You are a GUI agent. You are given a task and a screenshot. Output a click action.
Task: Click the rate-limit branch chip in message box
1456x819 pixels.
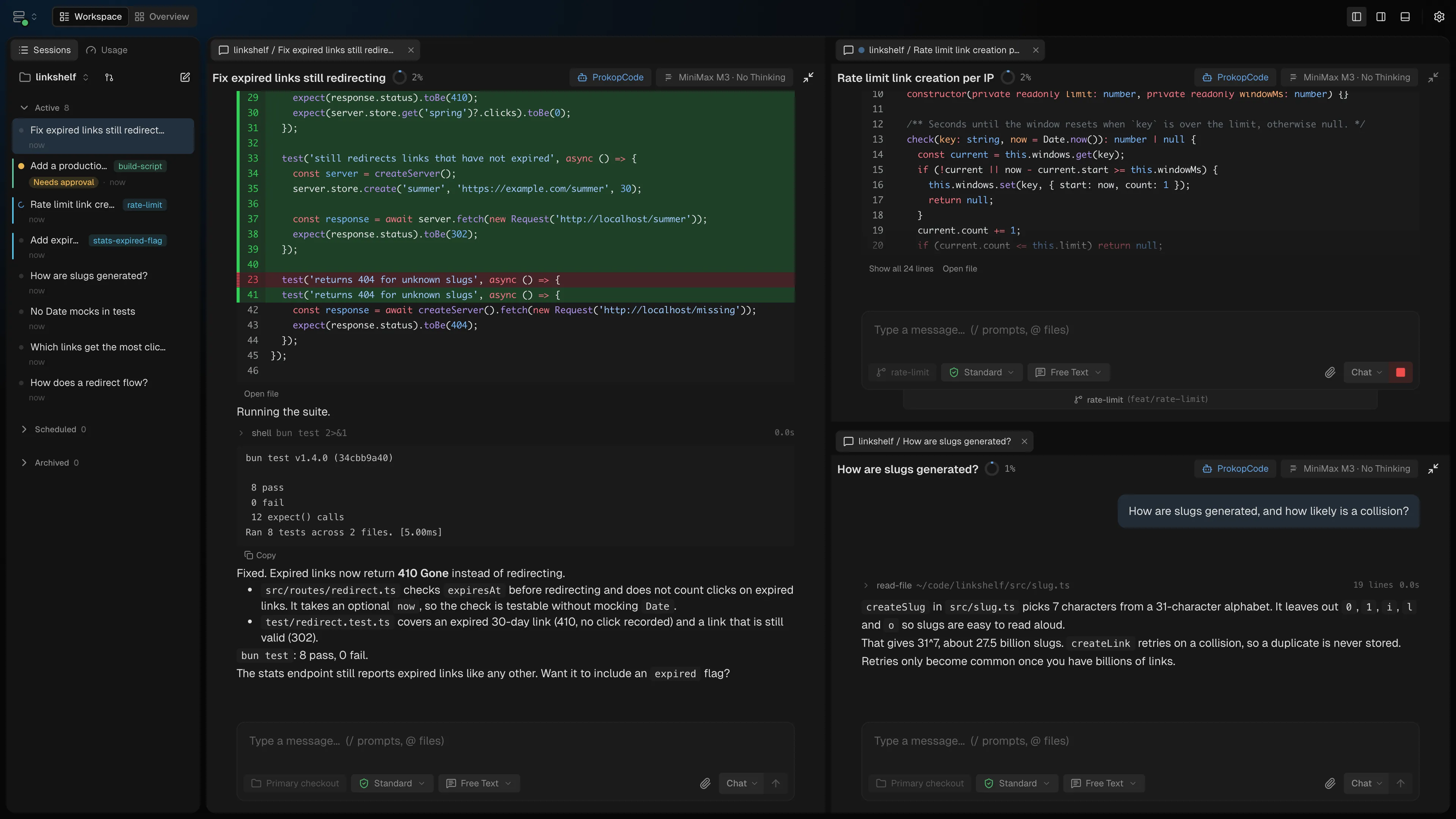[x=903, y=372]
